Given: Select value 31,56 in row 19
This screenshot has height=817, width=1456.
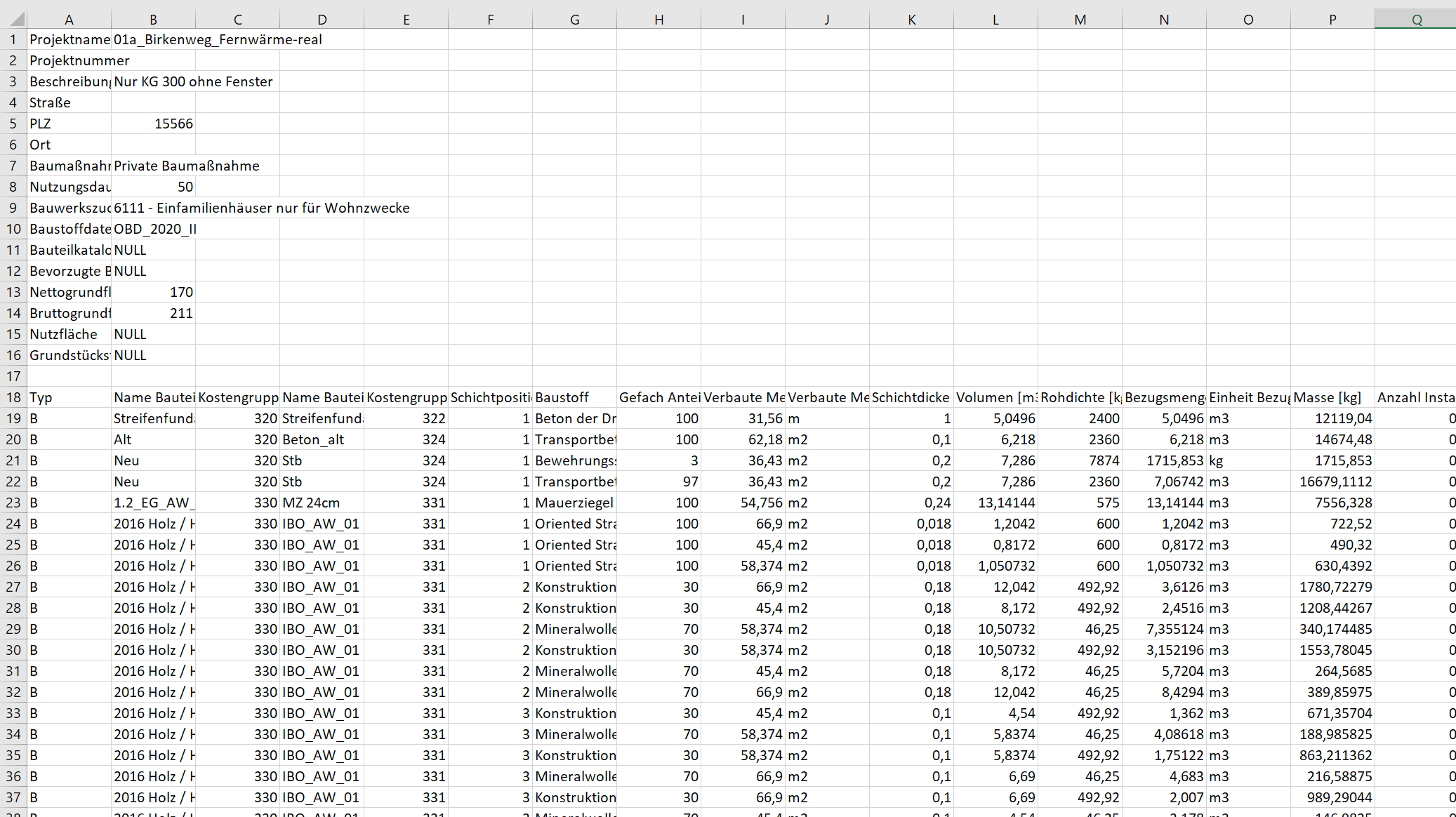Looking at the screenshot, I should click(743, 418).
